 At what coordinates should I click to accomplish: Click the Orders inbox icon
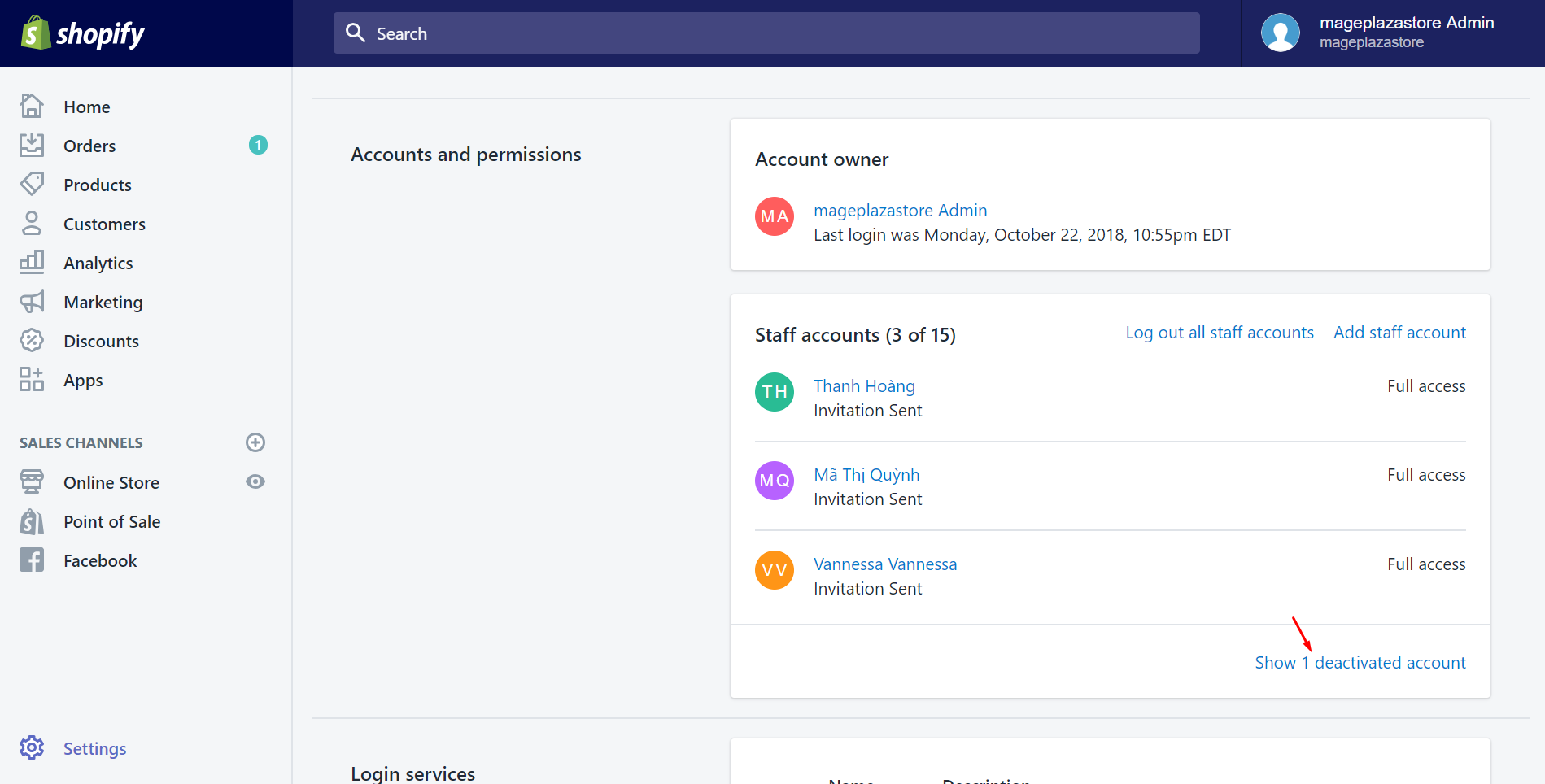tap(32, 146)
